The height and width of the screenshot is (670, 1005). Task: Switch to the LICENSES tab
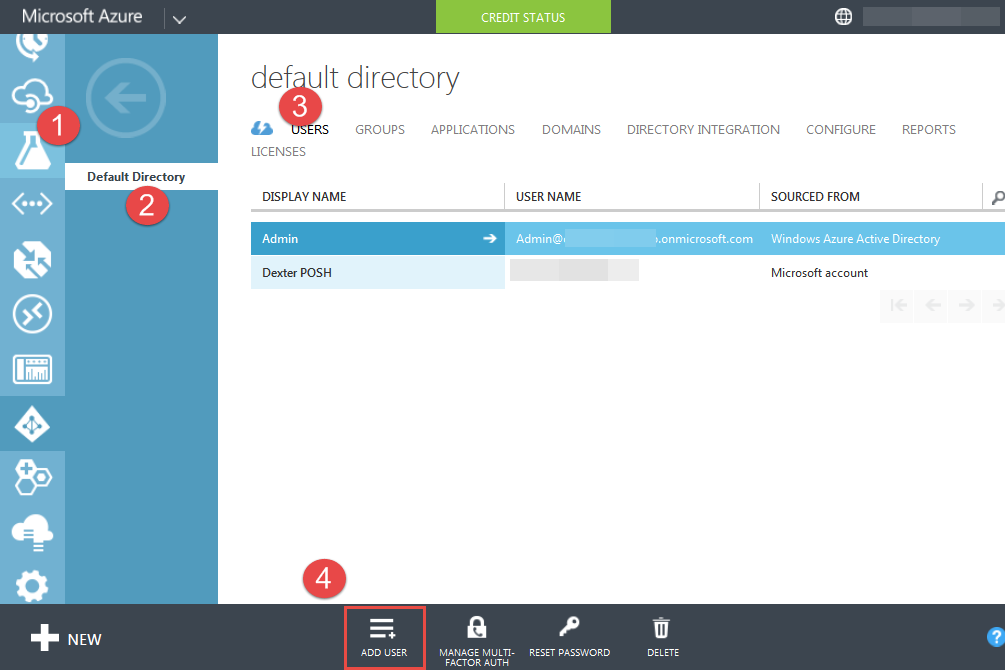(x=278, y=152)
